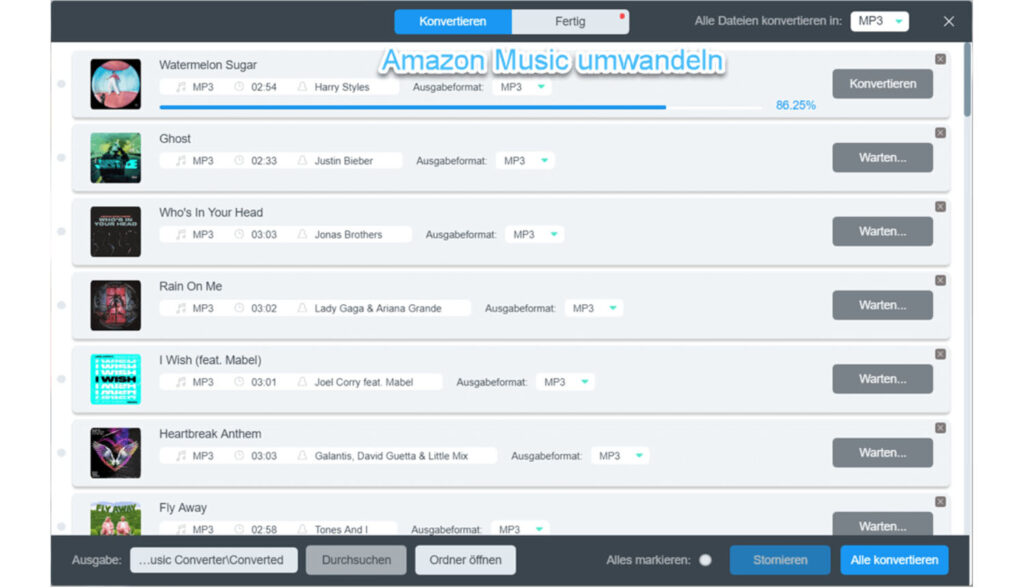Open Ausgabeformat dropdown for I Wish
1024x588 pixels.
point(566,382)
